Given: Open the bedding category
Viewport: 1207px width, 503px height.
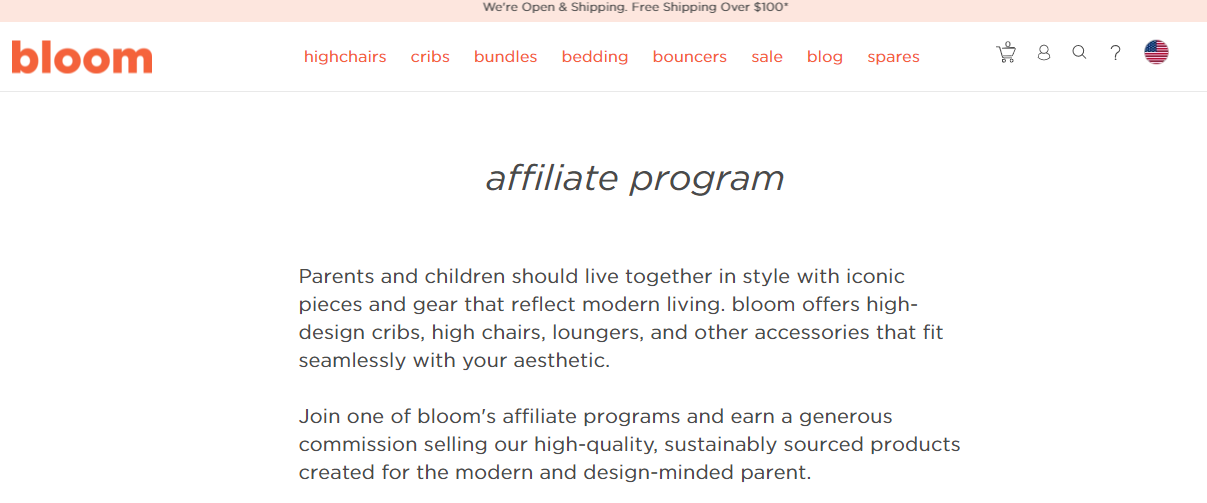Looking at the screenshot, I should coord(595,57).
